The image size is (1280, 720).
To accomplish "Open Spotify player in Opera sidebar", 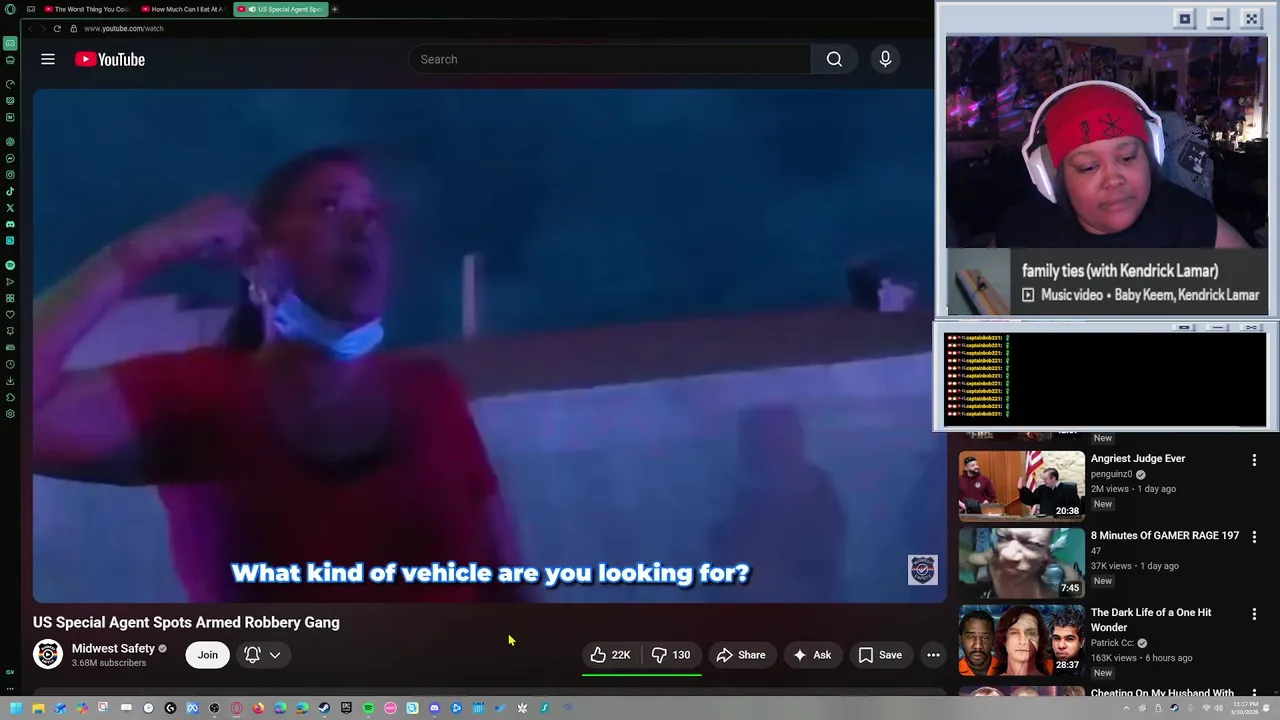I will 10,265.
